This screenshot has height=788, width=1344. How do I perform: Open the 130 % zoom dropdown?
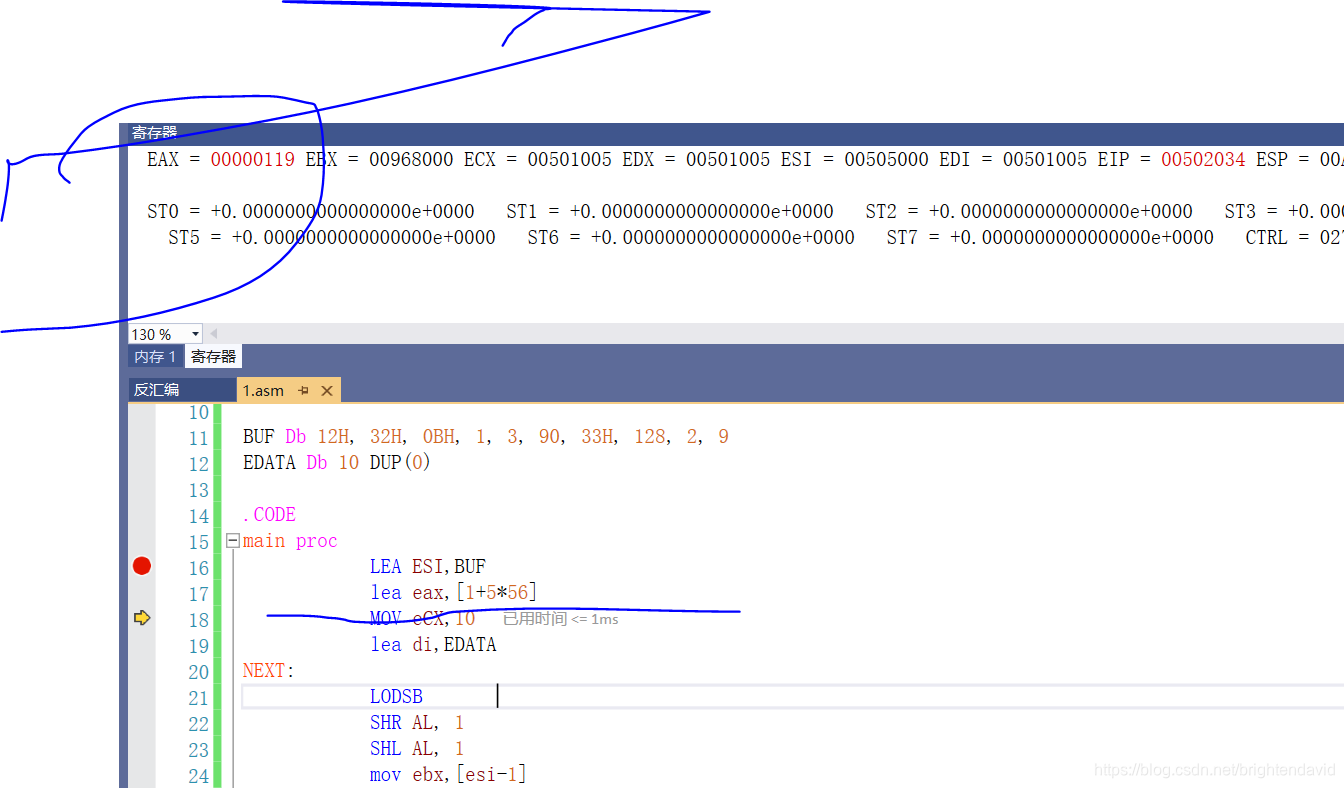coord(195,334)
